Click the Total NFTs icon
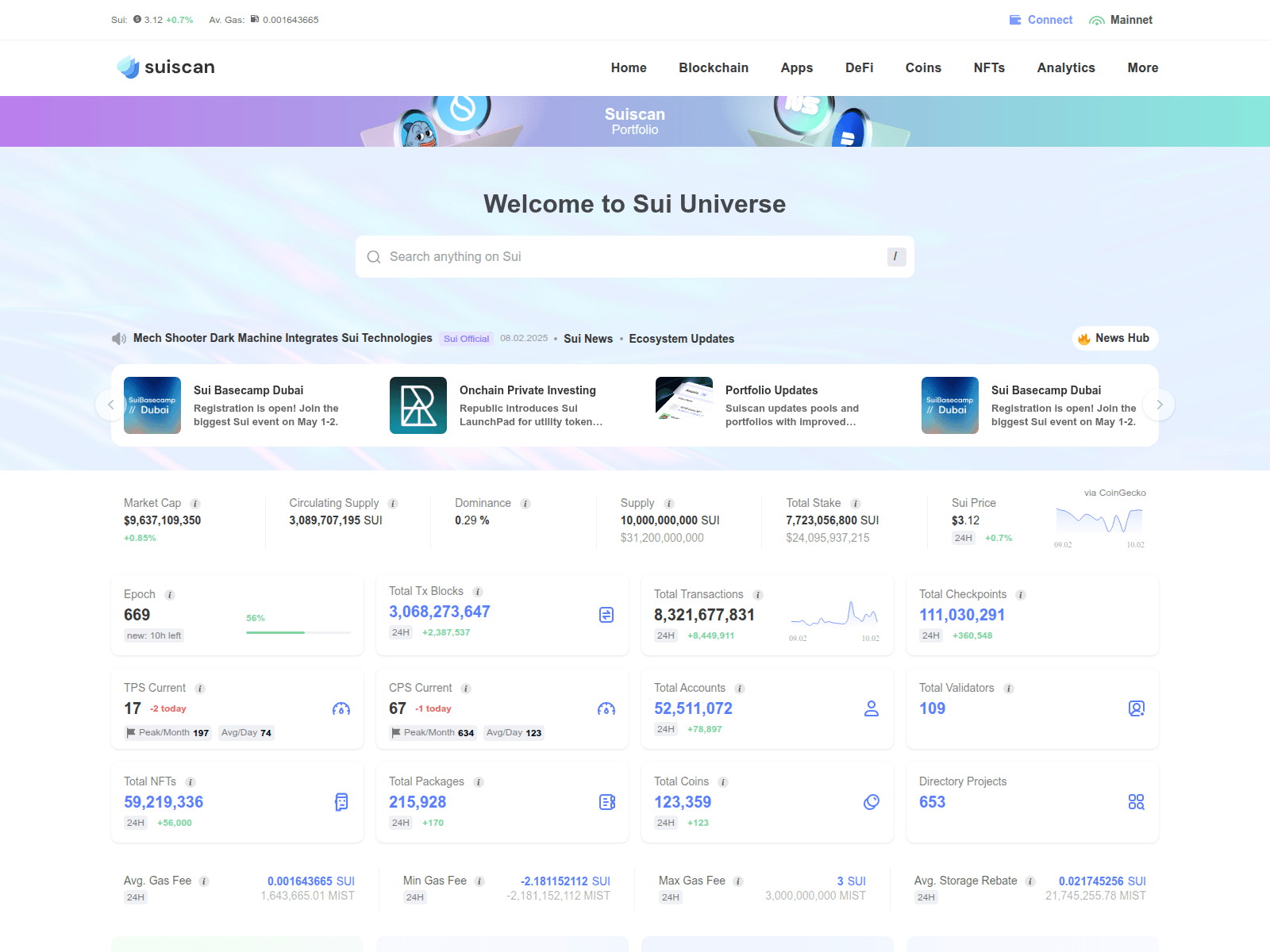 (x=341, y=802)
